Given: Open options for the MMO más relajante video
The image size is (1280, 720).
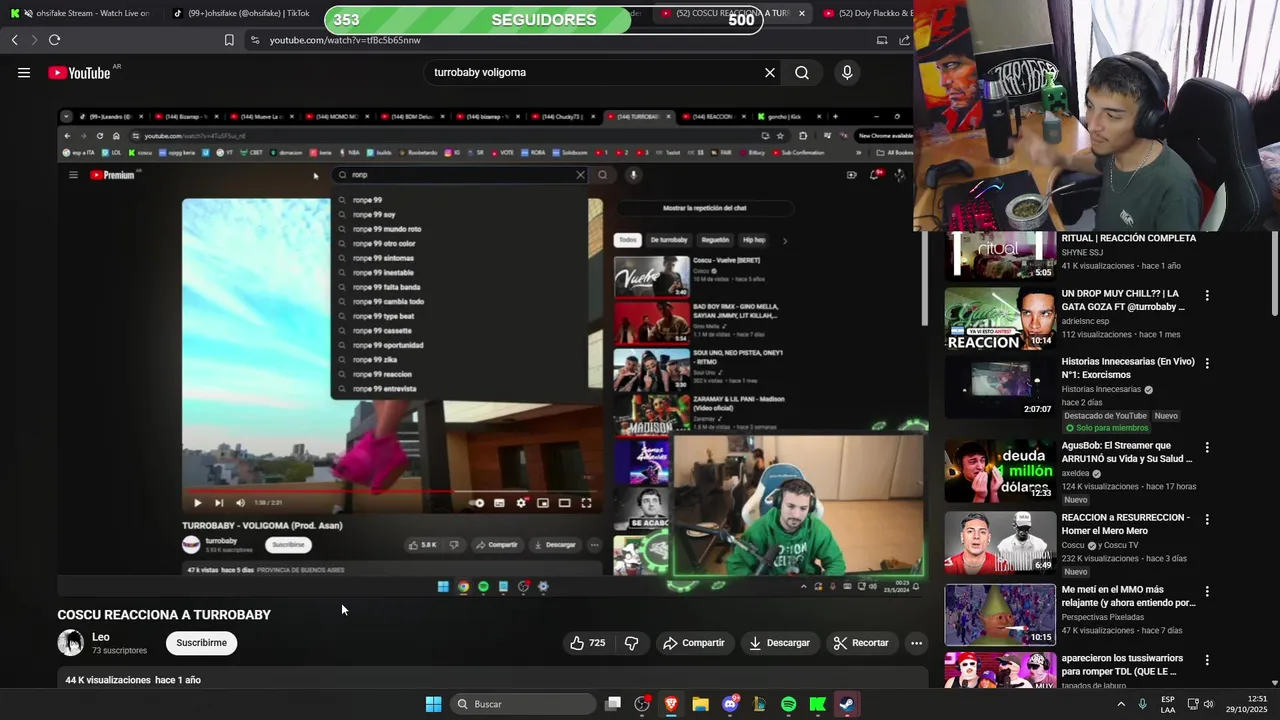Looking at the screenshot, I should coord(1207,592).
